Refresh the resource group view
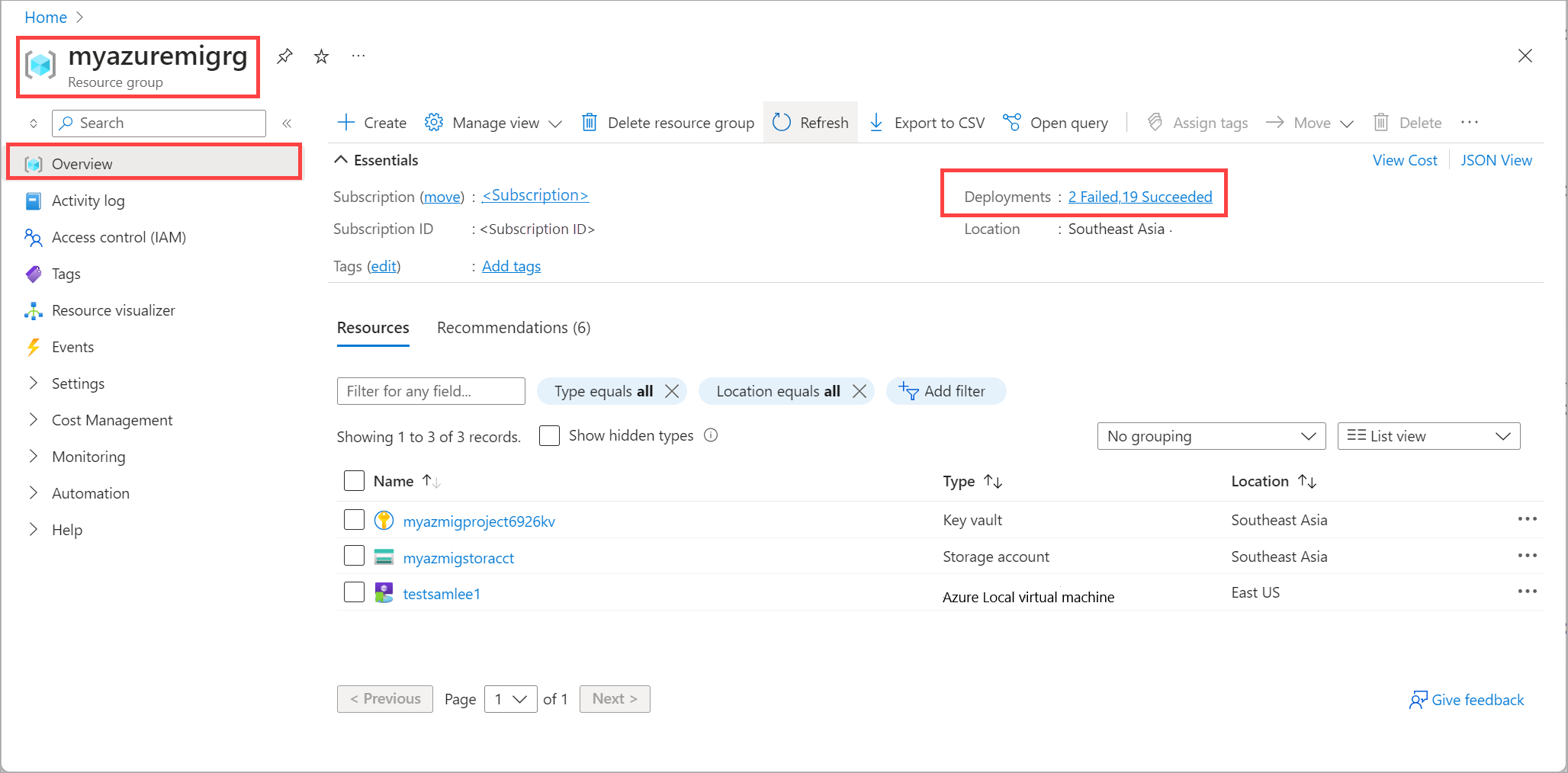Image resolution: width=1568 pixels, height=773 pixels. (810, 122)
